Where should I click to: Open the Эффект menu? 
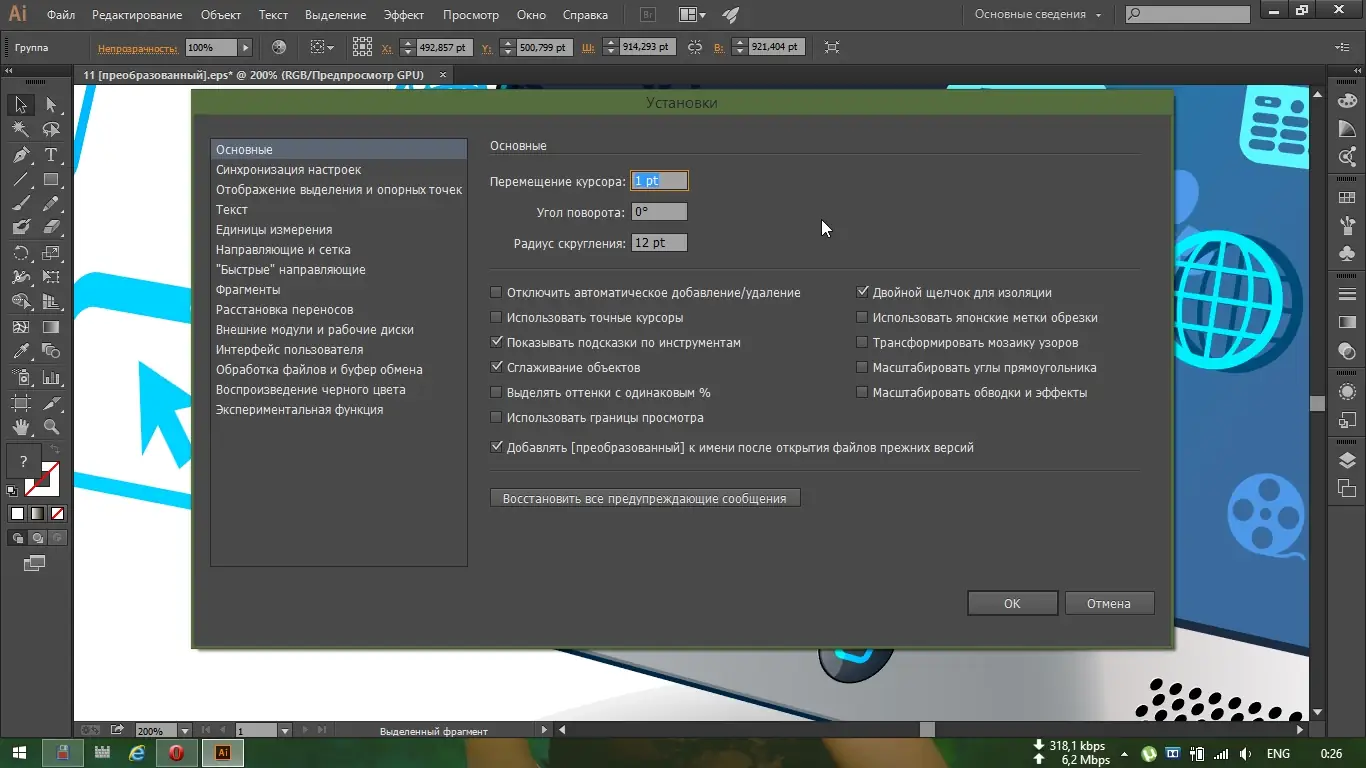click(x=404, y=15)
